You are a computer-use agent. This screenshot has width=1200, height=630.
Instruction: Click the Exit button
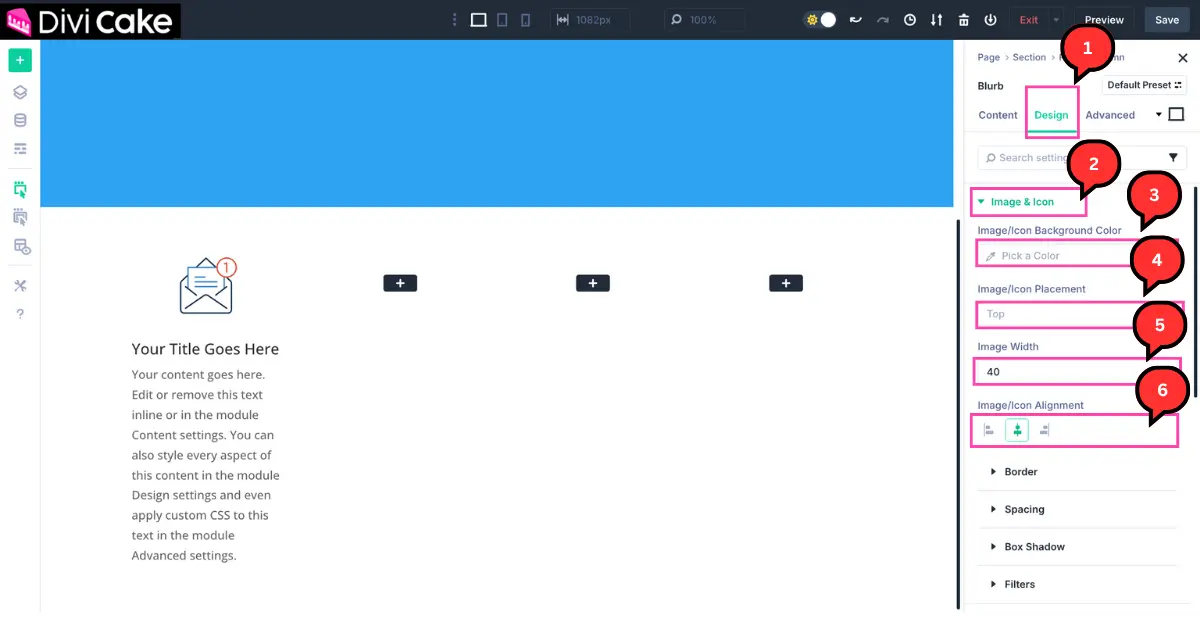1029,20
